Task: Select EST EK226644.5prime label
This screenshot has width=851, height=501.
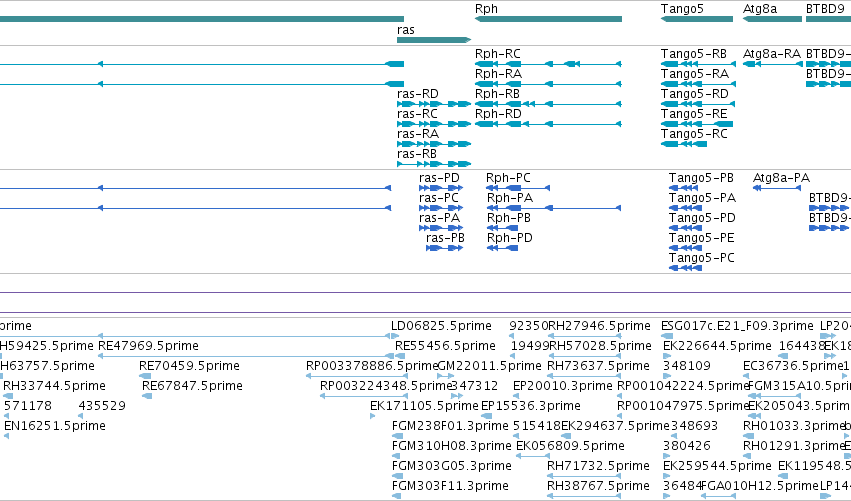Action: coord(717,346)
